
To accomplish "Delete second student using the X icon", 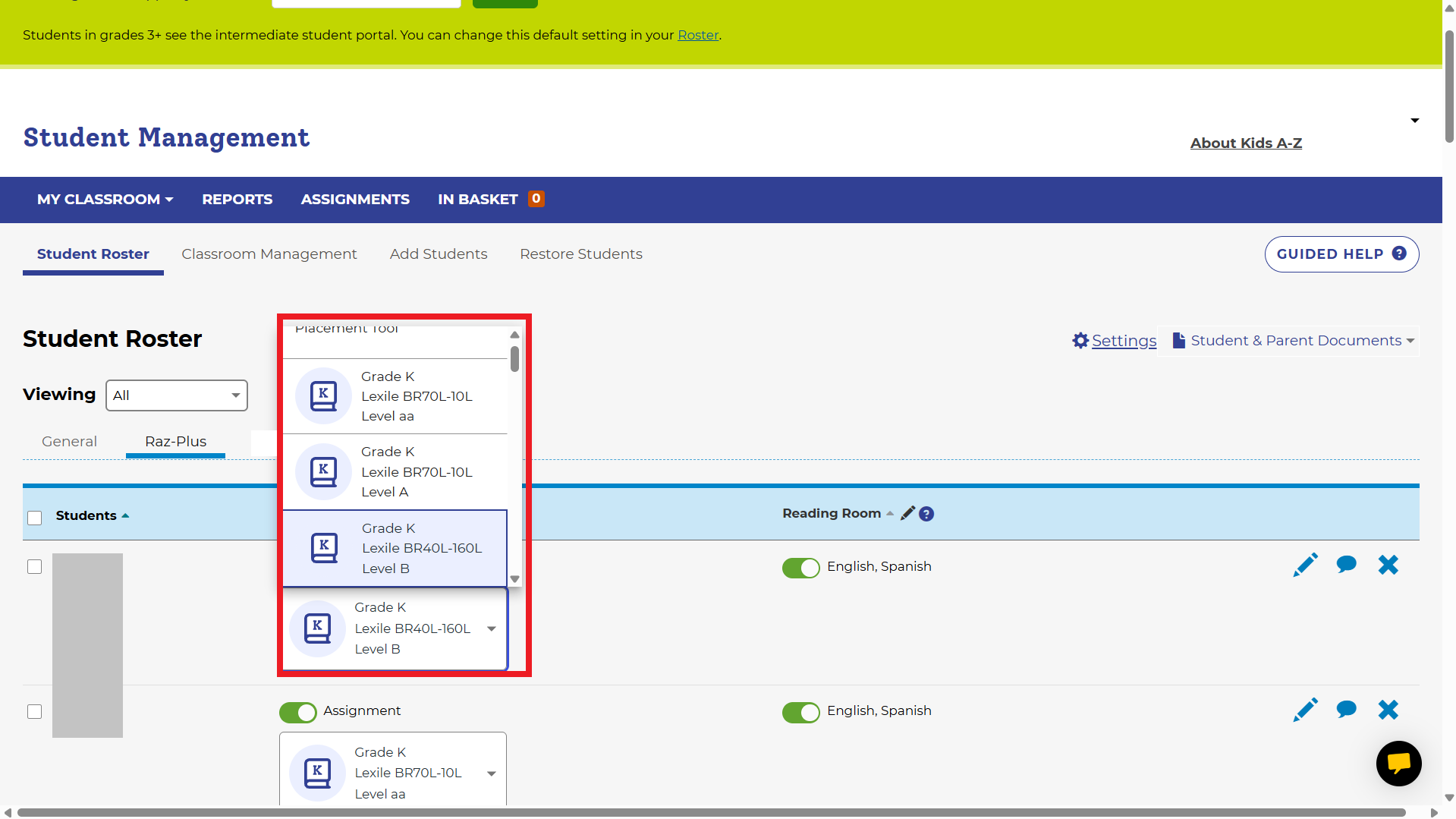I will point(1388,710).
